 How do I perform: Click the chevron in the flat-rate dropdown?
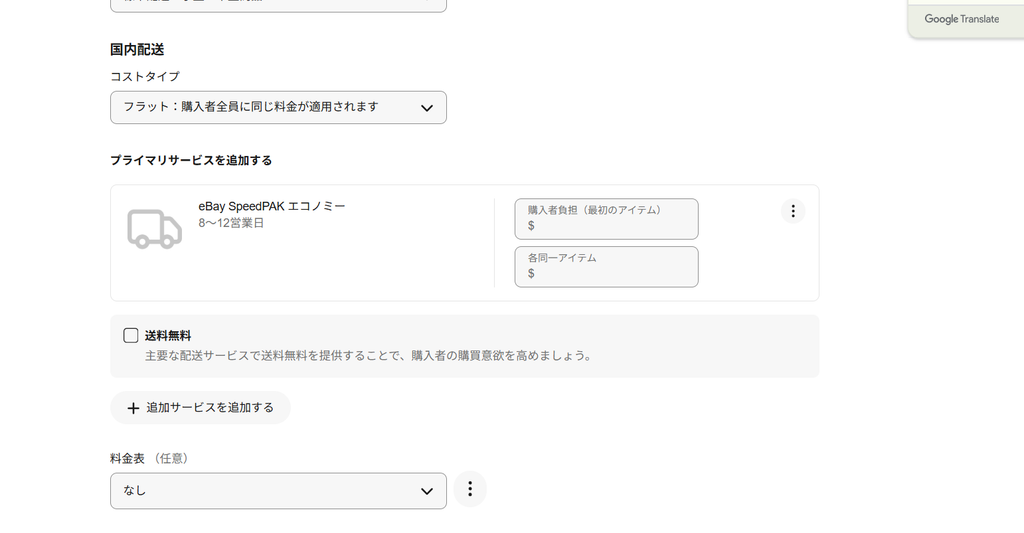click(426, 108)
